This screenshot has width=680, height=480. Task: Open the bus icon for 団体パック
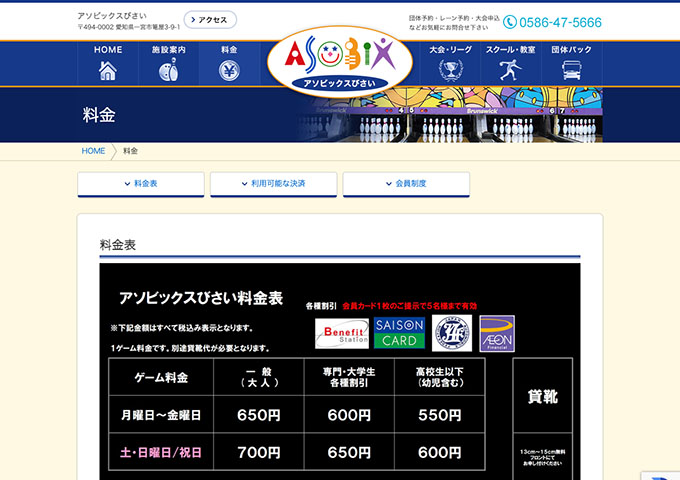click(x=572, y=70)
